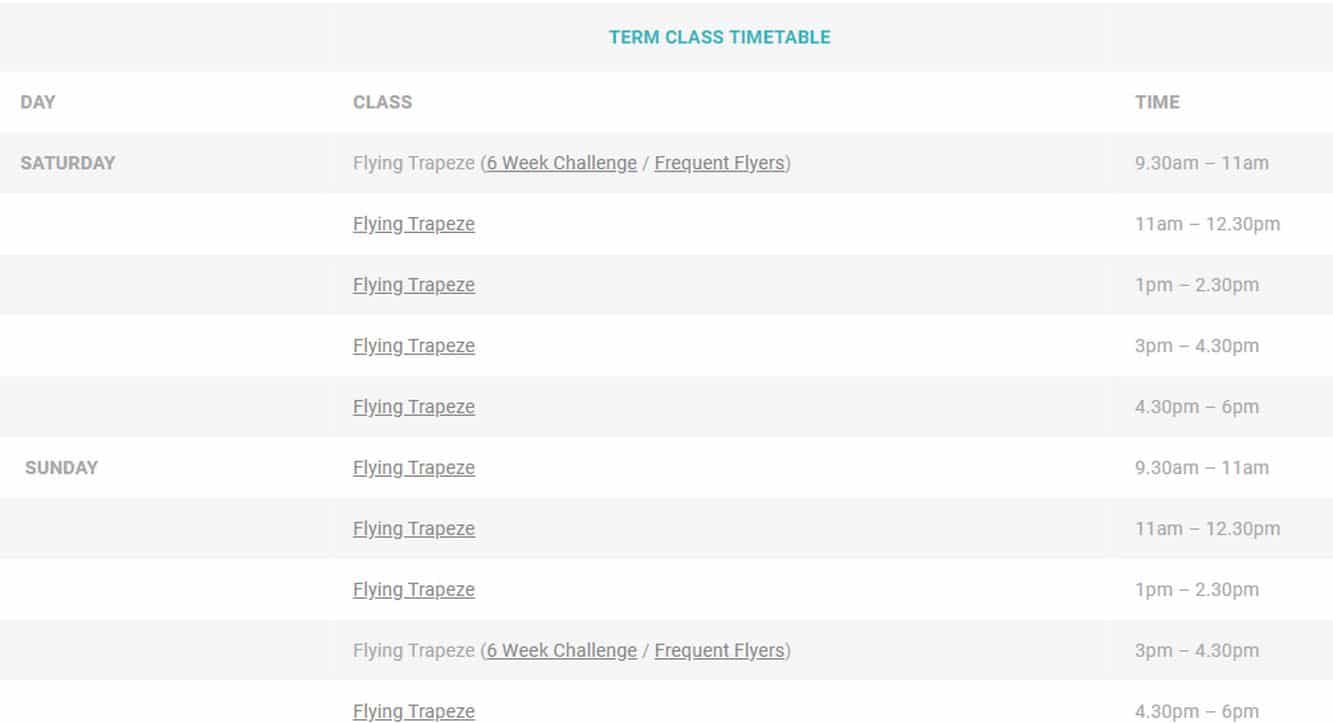Image resolution: width=1333 pixels, height=723 pixels.
Task: Select Saturday 1pm Flying Trapeze link
Action: coord(413,285)
